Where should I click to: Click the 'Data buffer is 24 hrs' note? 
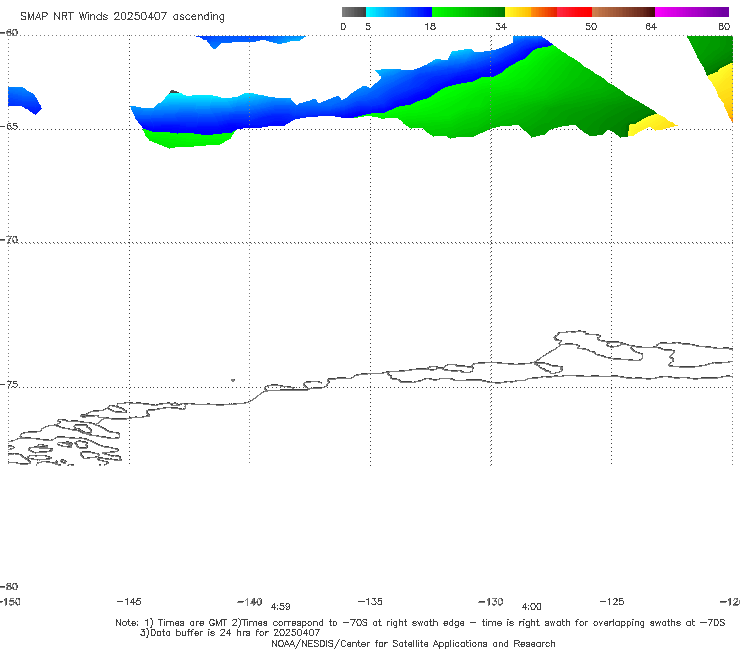click(230, 633)
